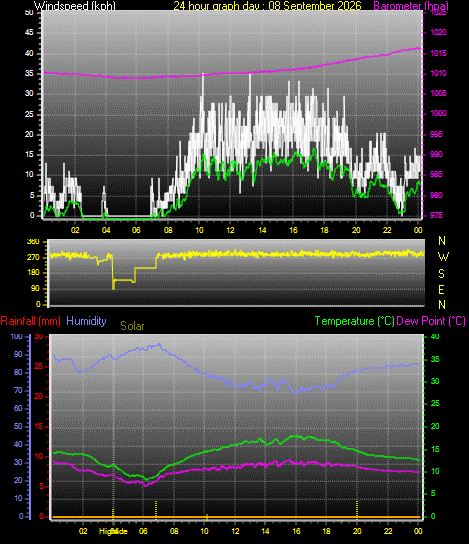Click the E compass direction label
469x544 pixels.
[441, 289]
